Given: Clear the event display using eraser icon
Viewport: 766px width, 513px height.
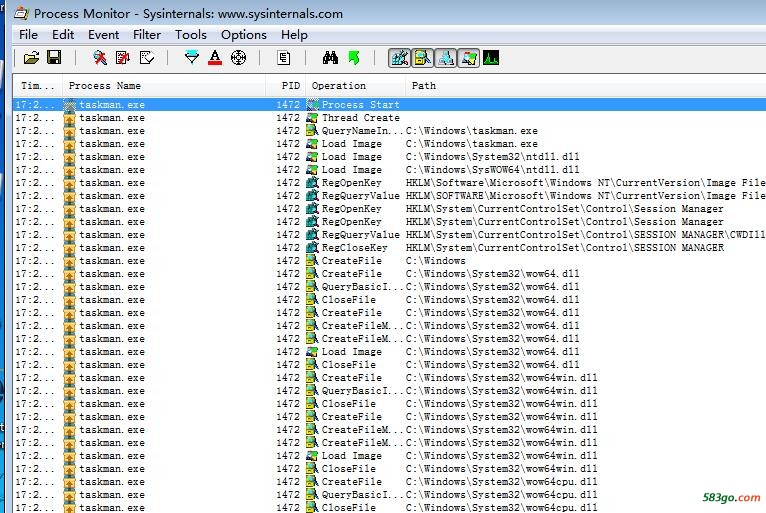Looking at the screenshot, I should point(147,58).
